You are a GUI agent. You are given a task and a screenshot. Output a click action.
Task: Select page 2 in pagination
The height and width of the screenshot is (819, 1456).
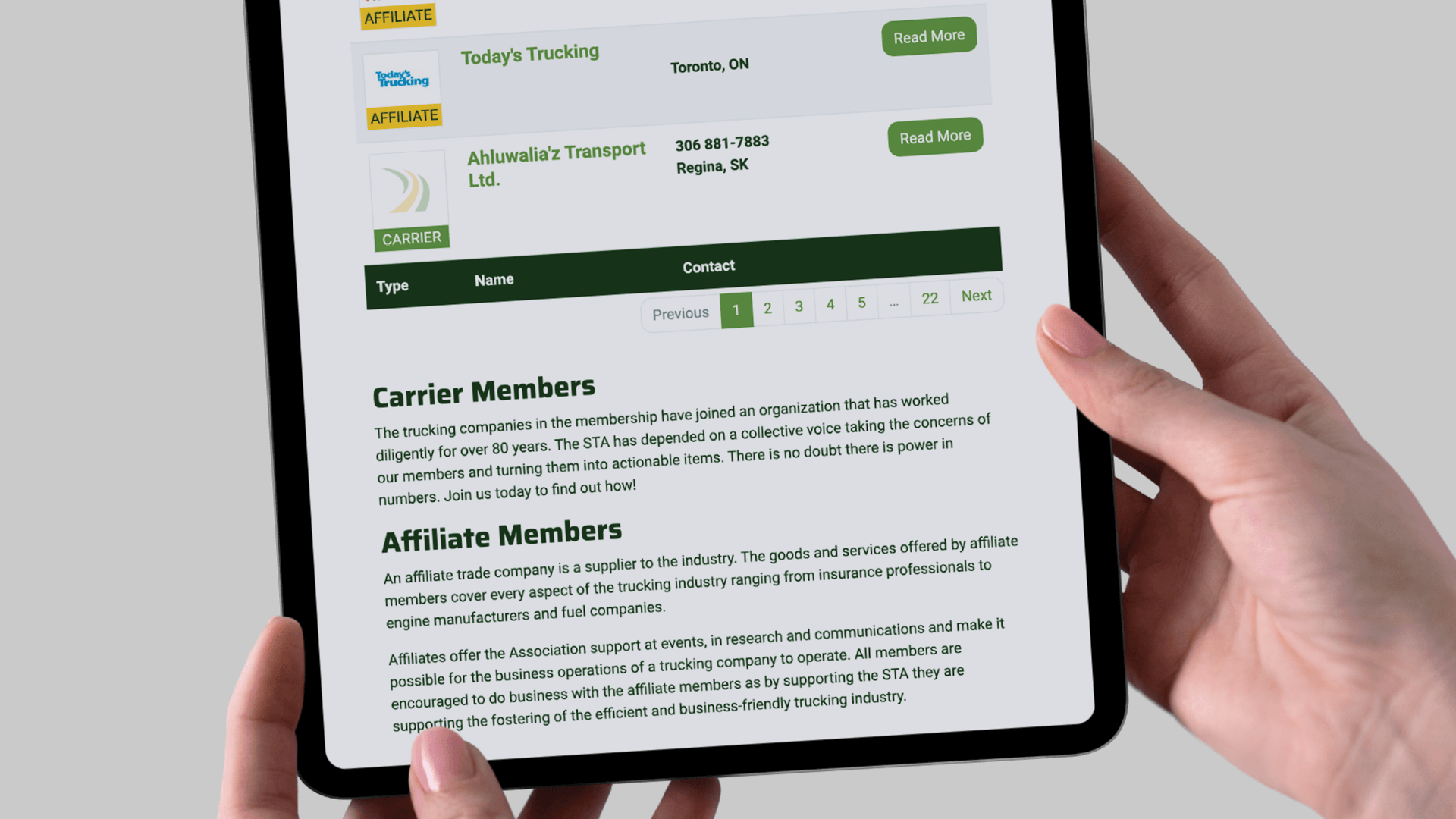point(768,307)
